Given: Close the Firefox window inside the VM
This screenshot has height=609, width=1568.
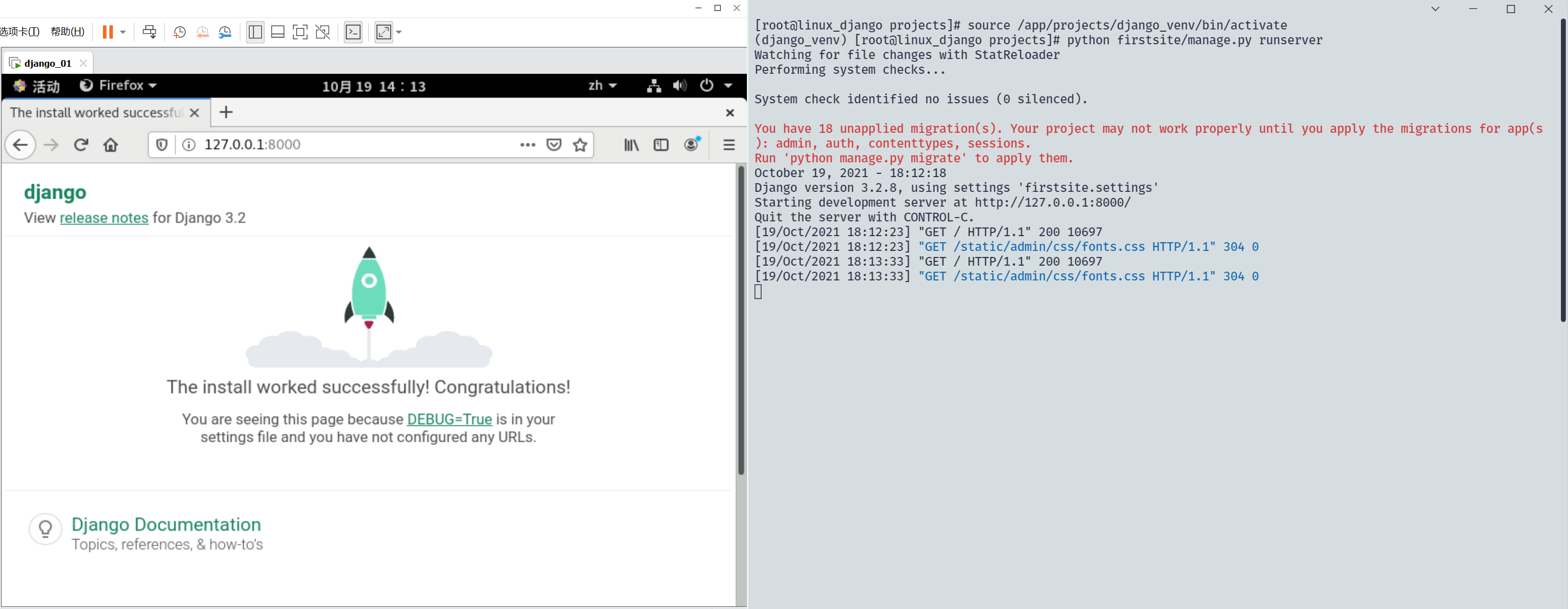Looking at the screenshot, I should [730, 113].
